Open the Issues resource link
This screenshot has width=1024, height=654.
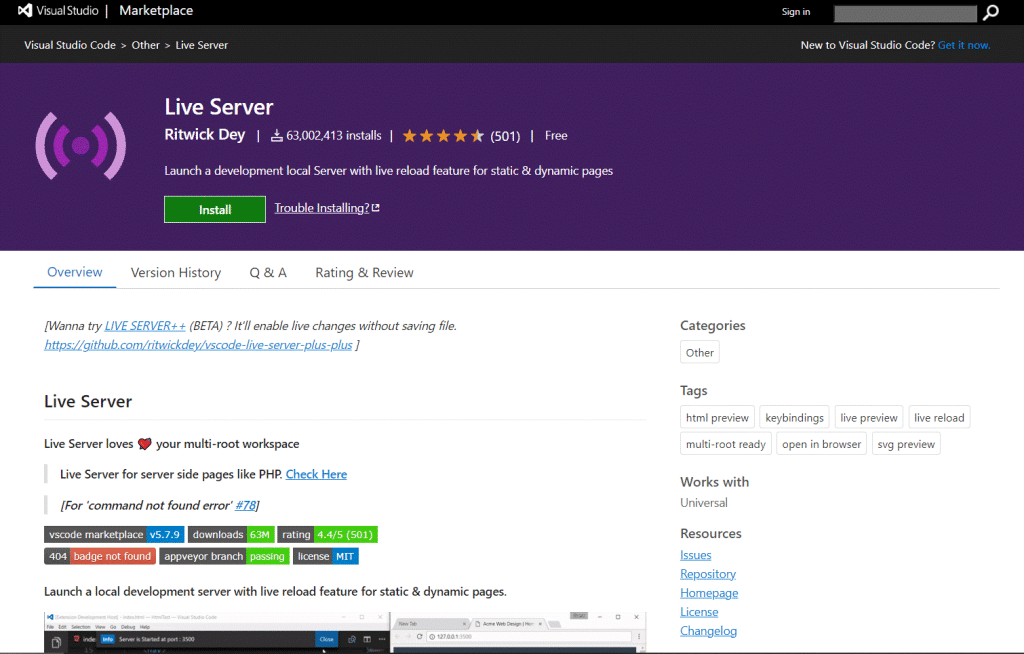[x=696, y=555]
